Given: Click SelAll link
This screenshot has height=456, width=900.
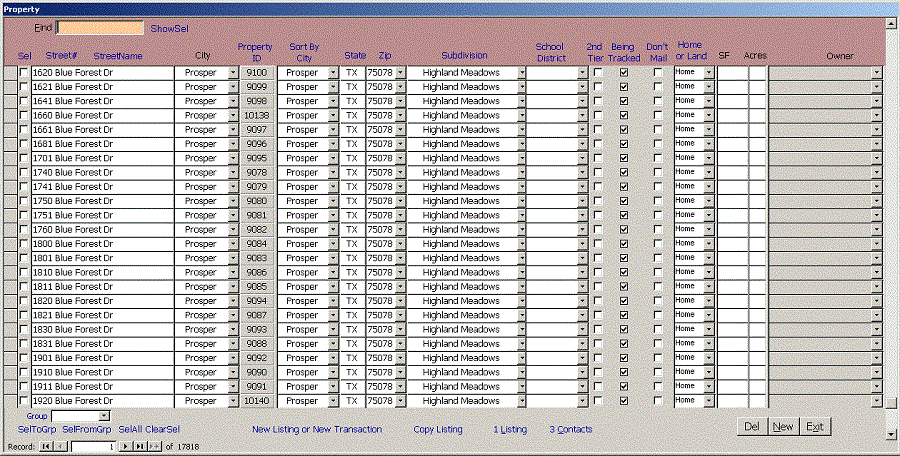Looking at the screenshot, I should pyautogui.click(x=130, y=429).
